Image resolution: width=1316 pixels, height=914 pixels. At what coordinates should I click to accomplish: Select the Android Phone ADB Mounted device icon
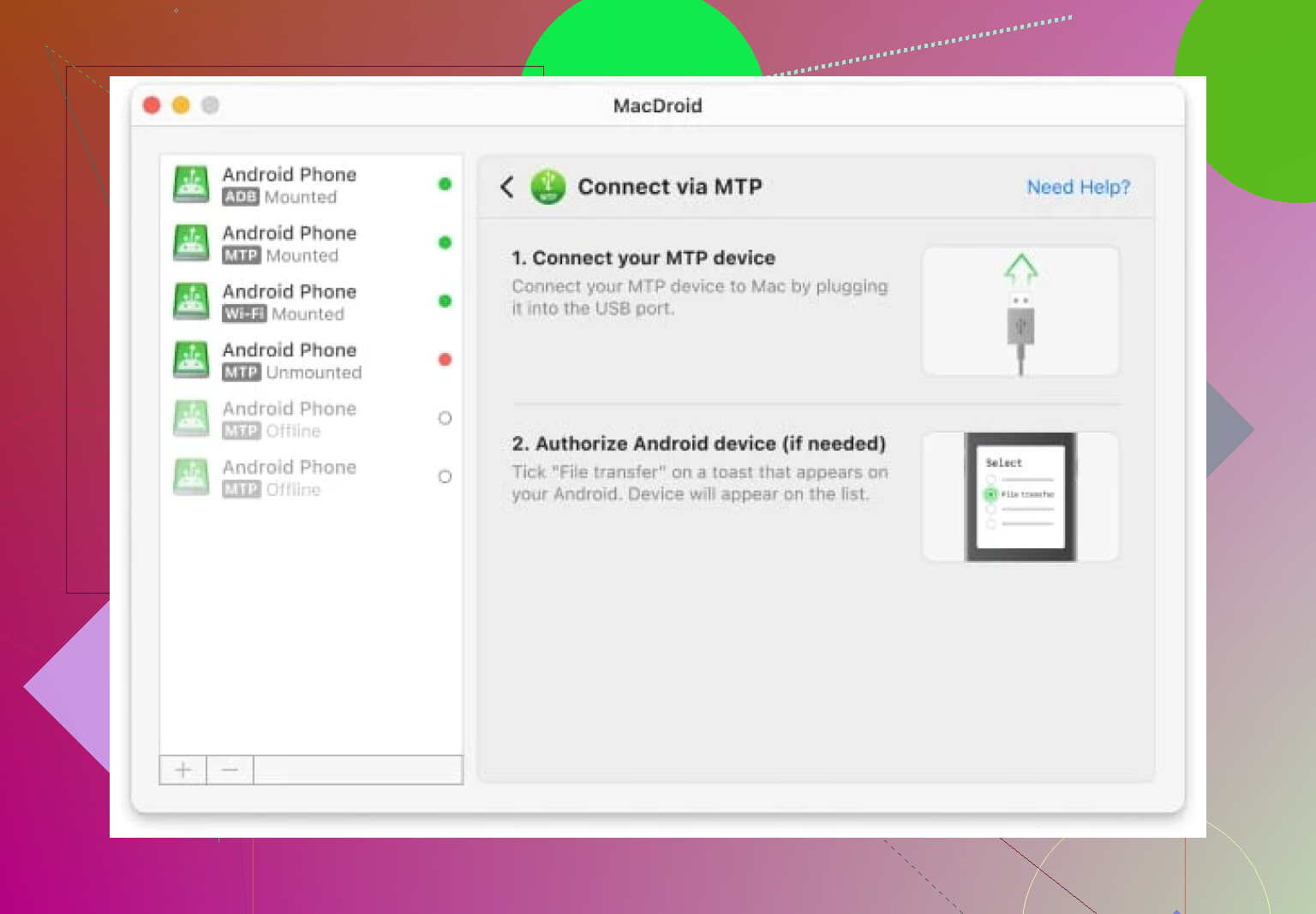(x=191, y=184)
